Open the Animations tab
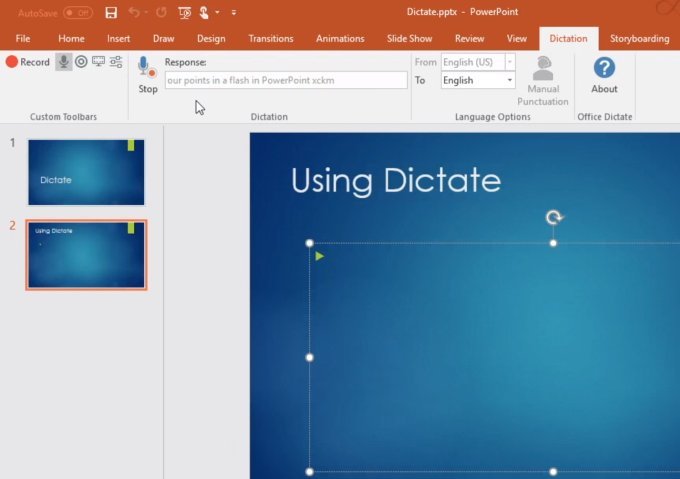680x479 pixels. [x=340, y=39]
